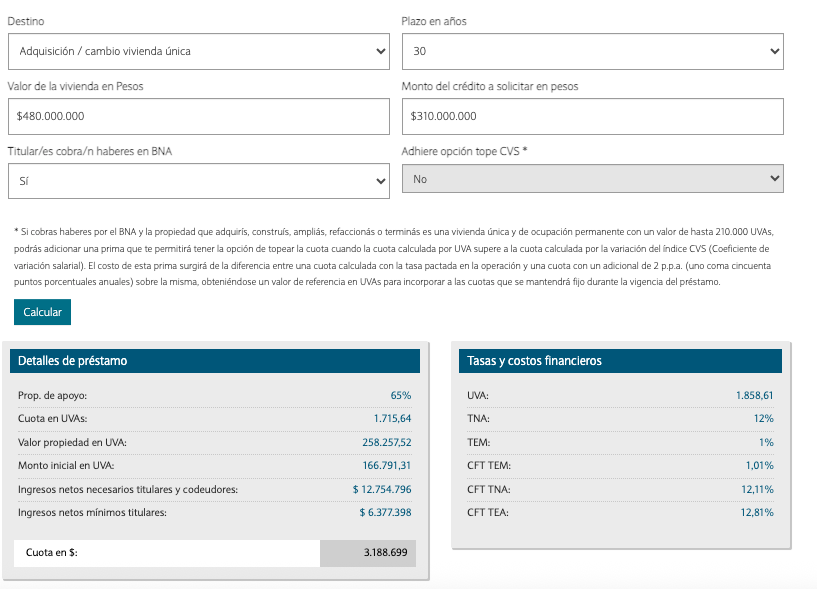The image size is (817, 589).
Task: Click the Ingresos netos necesarios titulares y codeudores label
Action: coord(128,489)
